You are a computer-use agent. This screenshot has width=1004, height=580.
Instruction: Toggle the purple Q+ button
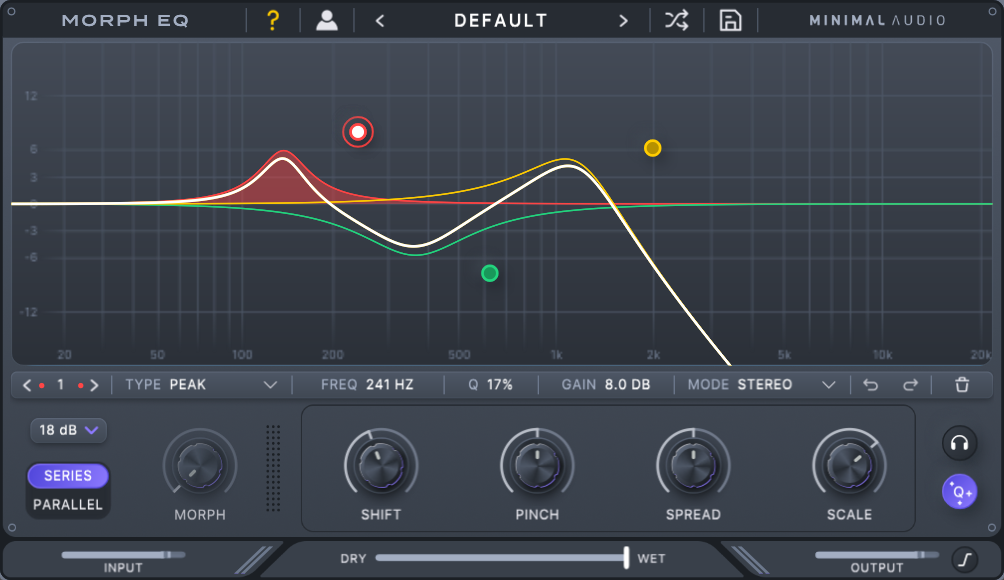[959, 491]
